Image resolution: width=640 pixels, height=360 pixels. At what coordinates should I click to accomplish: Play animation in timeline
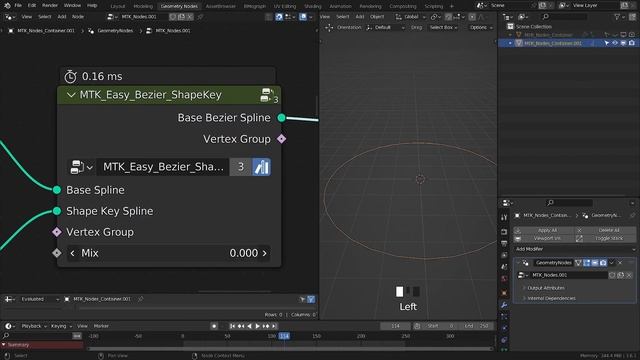coord(258,326)
